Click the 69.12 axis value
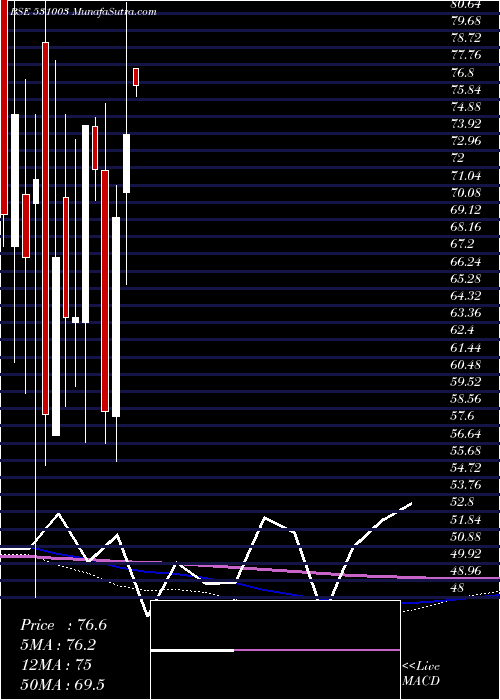 click(x=467, y=210)
